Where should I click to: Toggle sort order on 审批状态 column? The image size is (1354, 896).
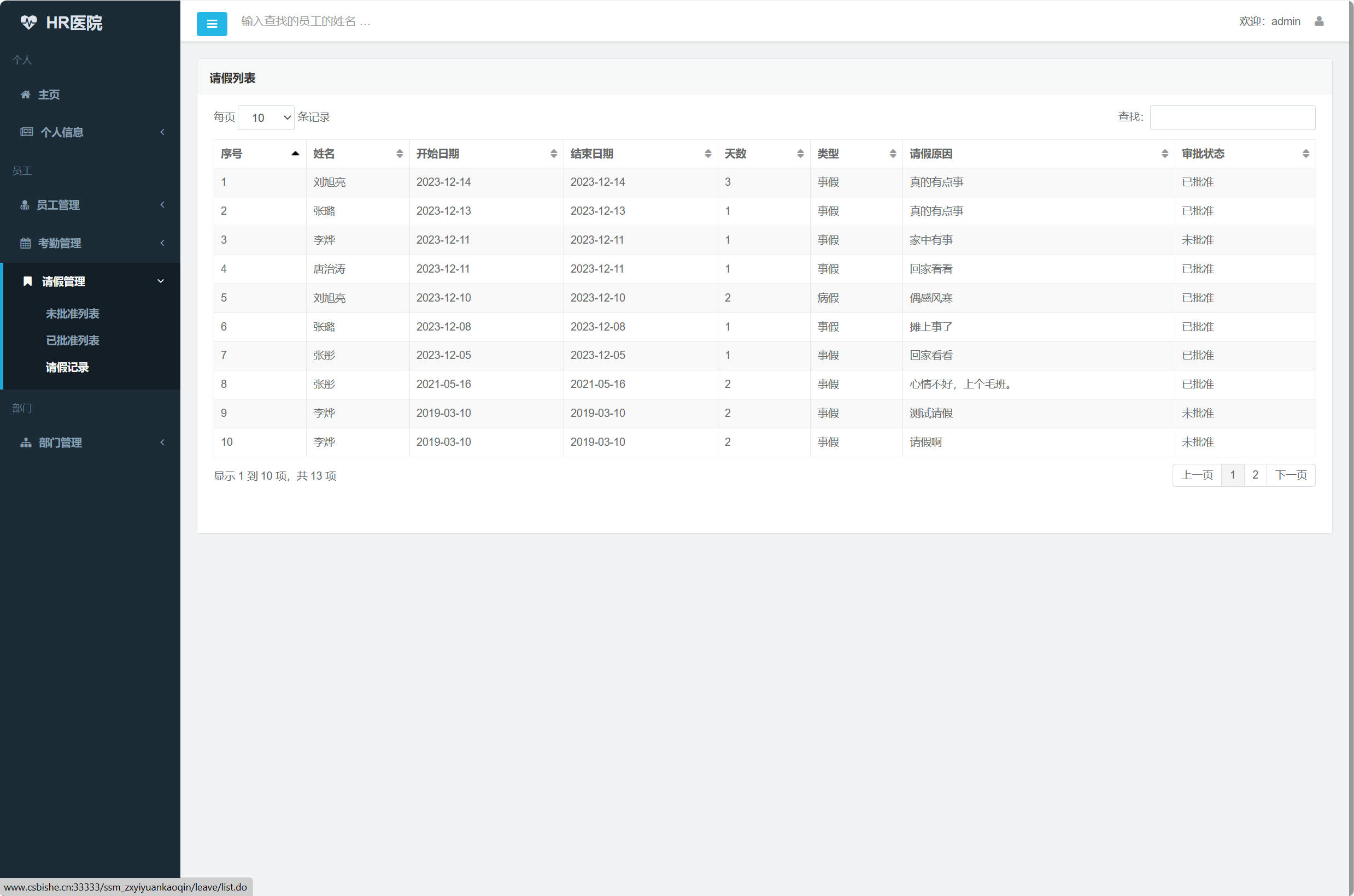click(x=1305, y=154)
